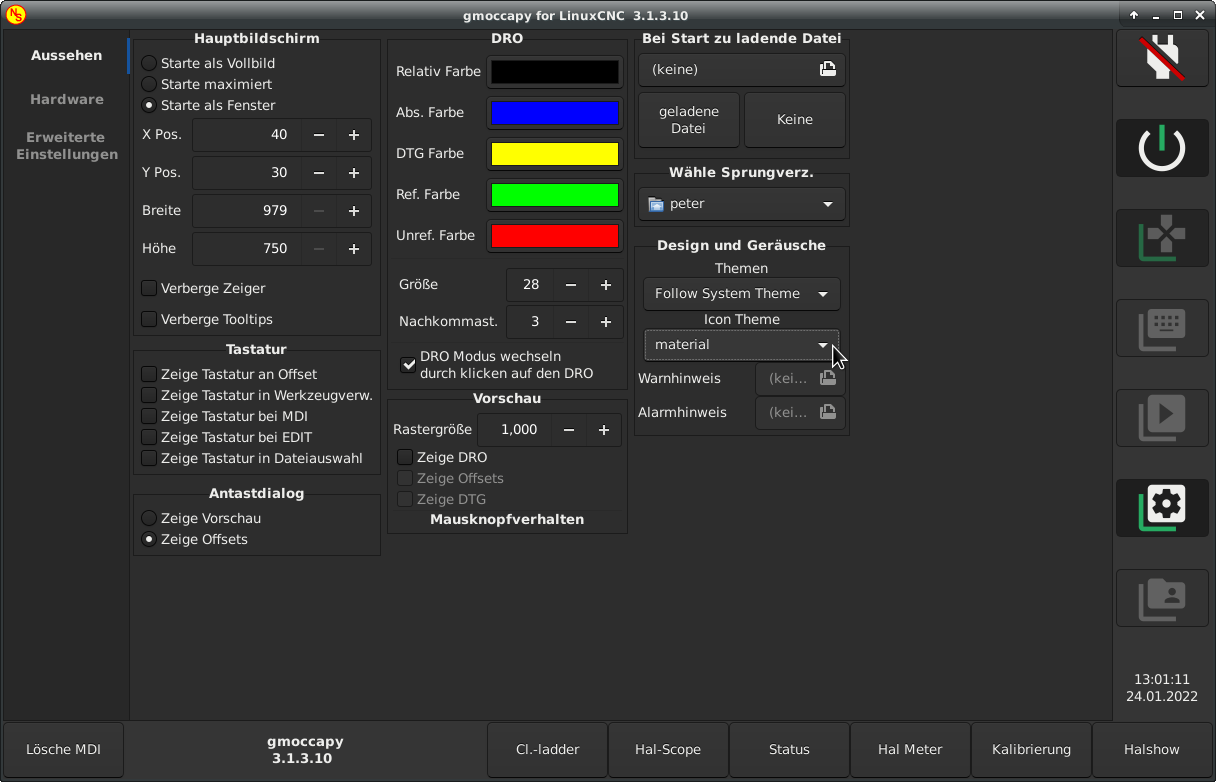Click the geladene Datei button
1216x782 pixels.
(689, 120)
